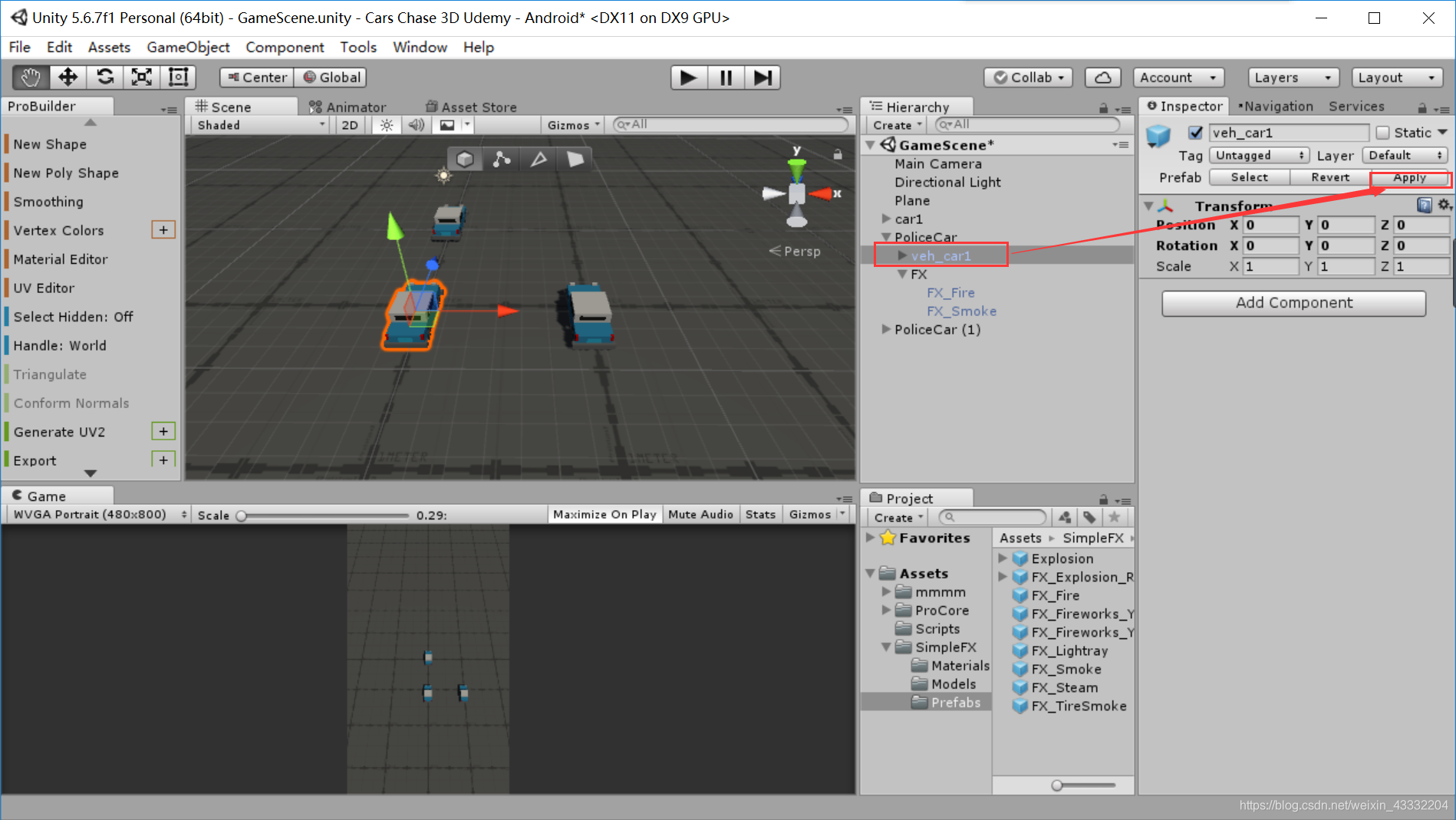The image size is (1456, 820).
Task: Toggle Center pivot mode
Action: [x=257, y=77]
